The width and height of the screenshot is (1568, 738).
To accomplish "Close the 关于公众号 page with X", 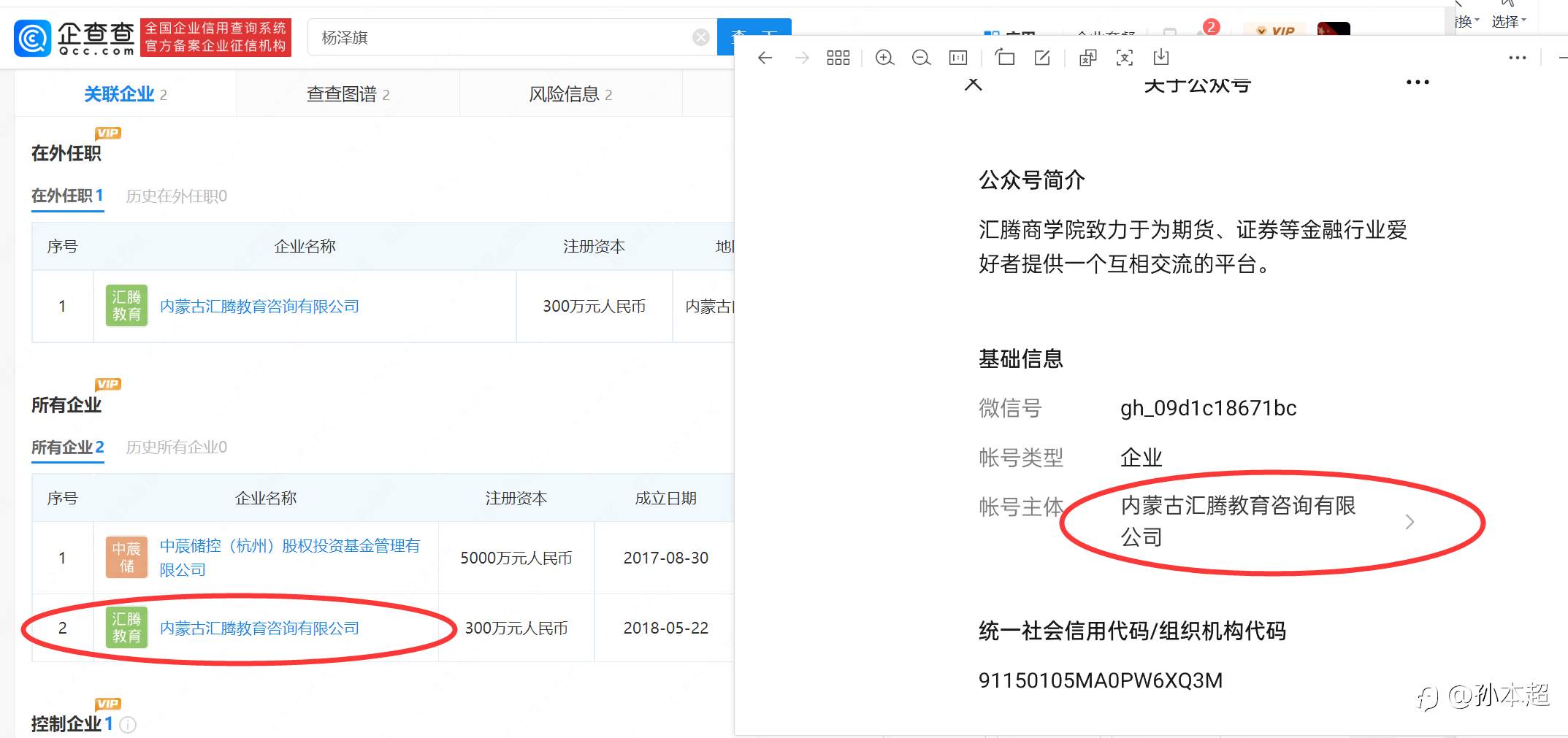I will click(973, 85).
